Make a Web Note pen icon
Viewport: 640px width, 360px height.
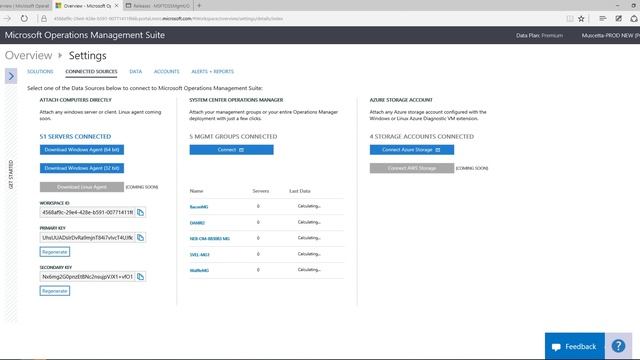coord(618,18)
